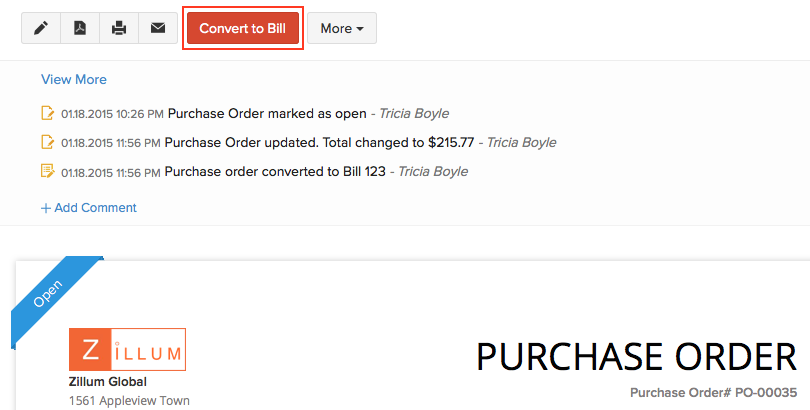Image resolution: width=810 pixels, height=410 pixels.
Task: Click the Zillum company logo
Action: point(127,350)
